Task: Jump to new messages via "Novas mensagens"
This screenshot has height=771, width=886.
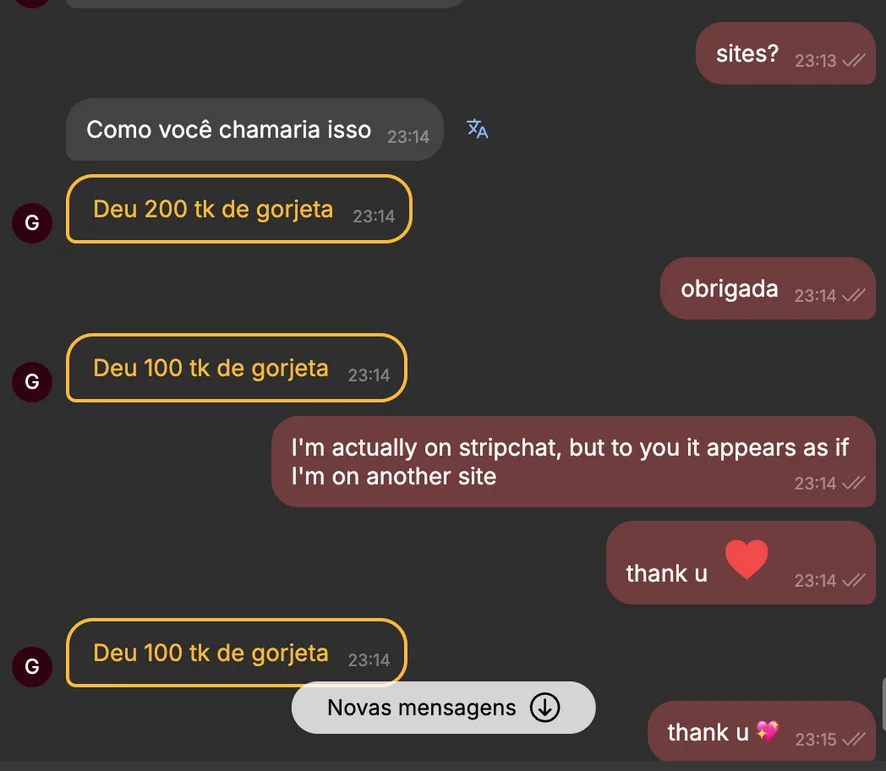Action: pos(422,708)
